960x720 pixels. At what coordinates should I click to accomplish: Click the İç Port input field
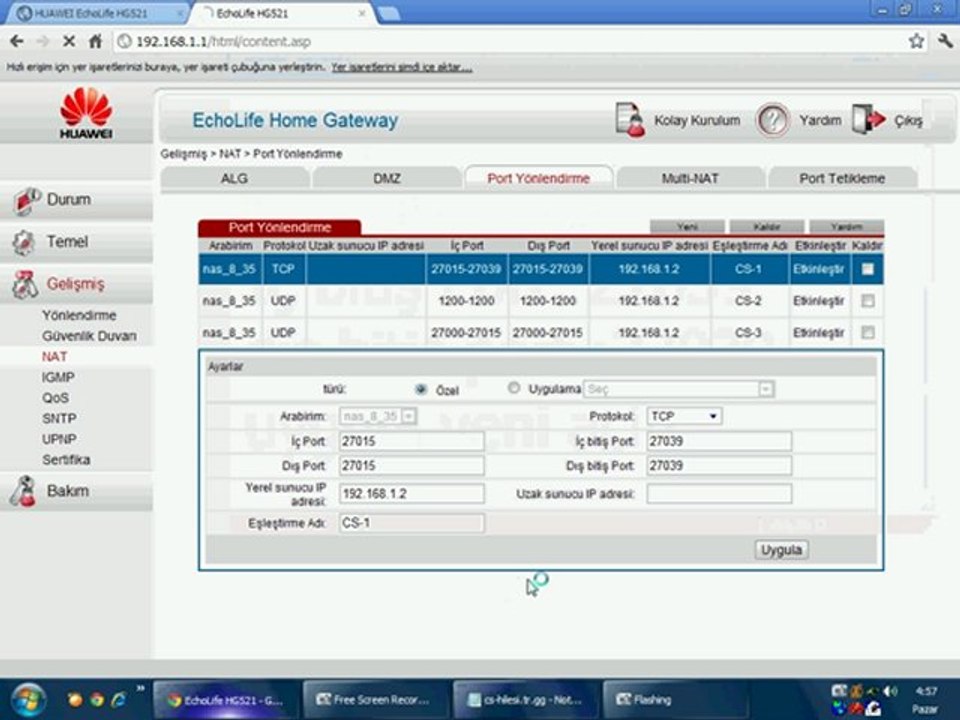pyautogui.click(x=411, y=441)
